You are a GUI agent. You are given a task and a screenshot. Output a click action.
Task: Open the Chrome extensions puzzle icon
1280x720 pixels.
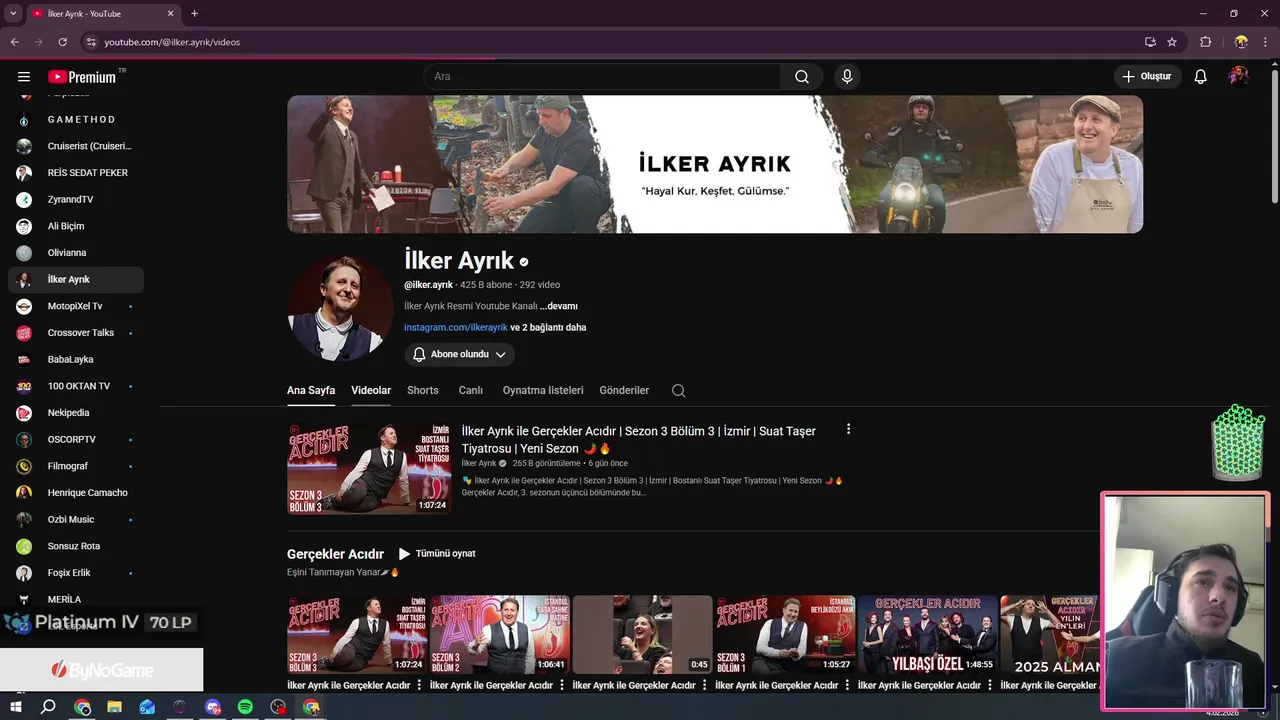click(1205, 42)
